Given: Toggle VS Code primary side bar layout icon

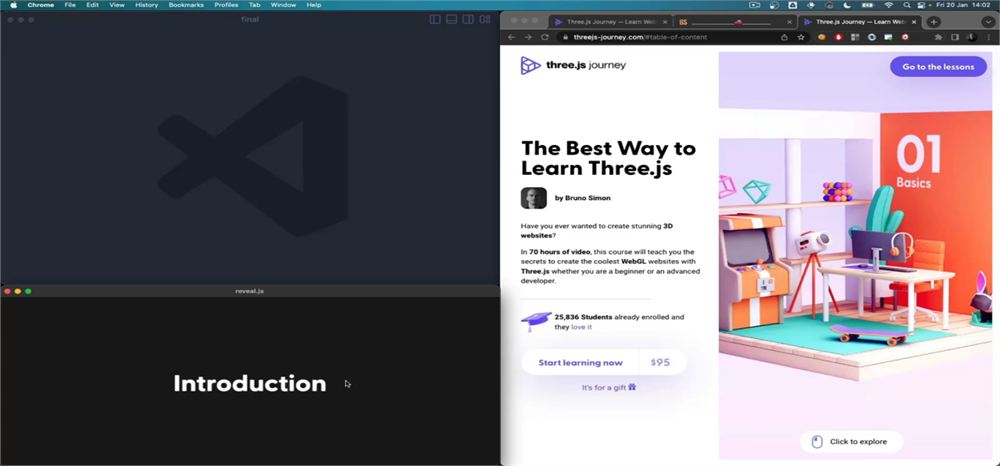Looking at the screenshot, I should click(435, 19).
